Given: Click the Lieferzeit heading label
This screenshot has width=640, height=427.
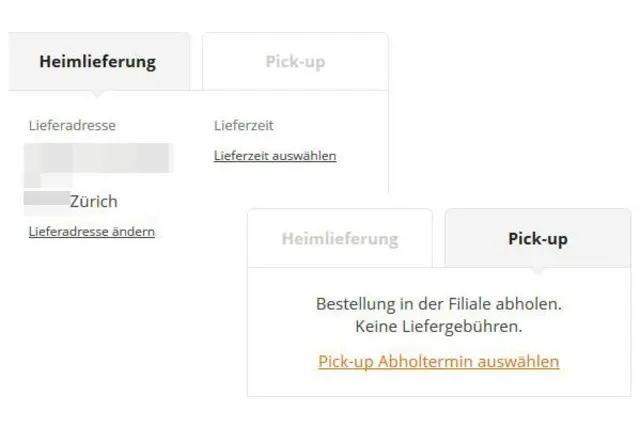Looking at the screenshot, I should (x=244, y=125).
